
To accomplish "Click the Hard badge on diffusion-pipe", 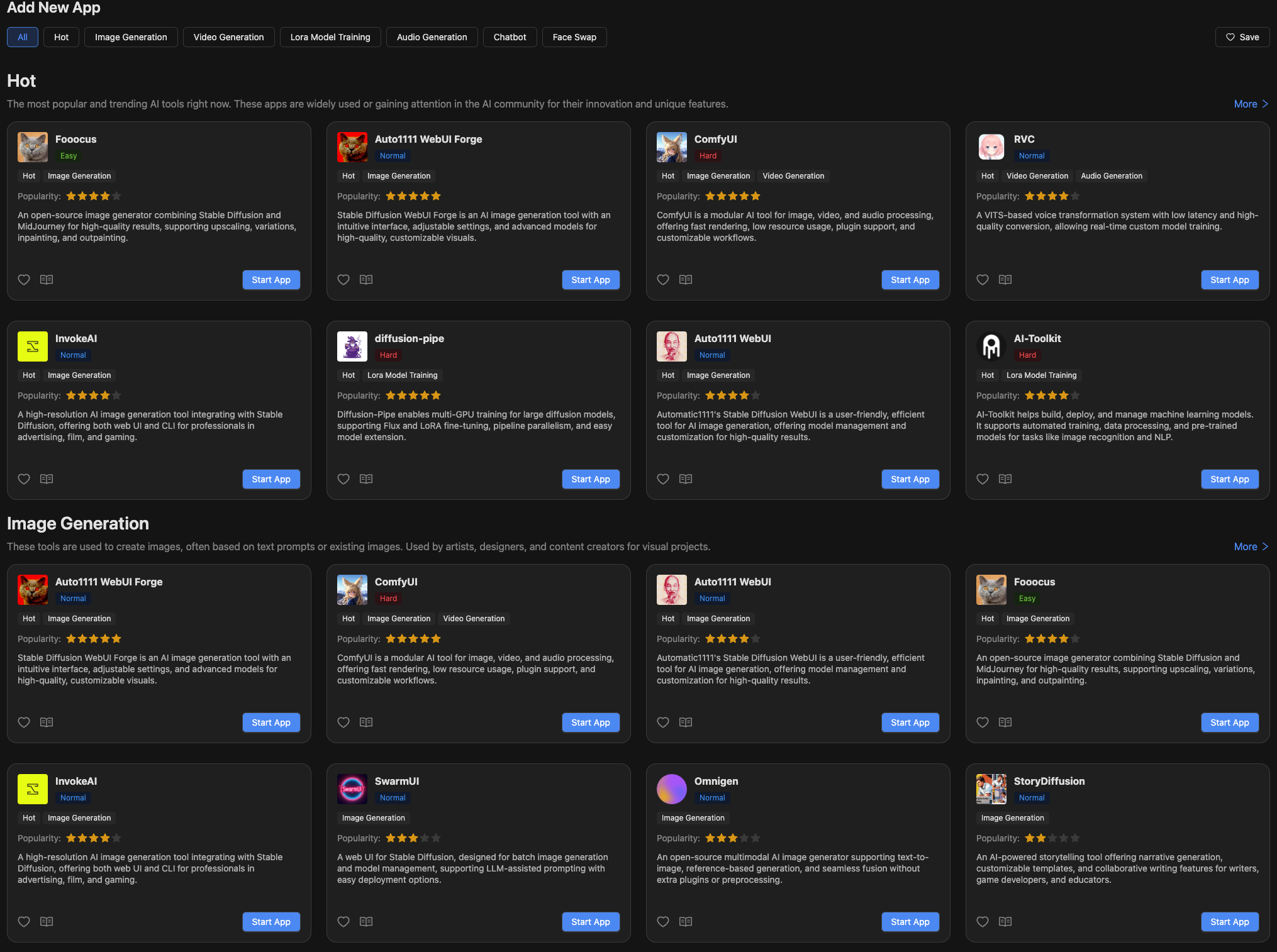I will click(388, 355).
